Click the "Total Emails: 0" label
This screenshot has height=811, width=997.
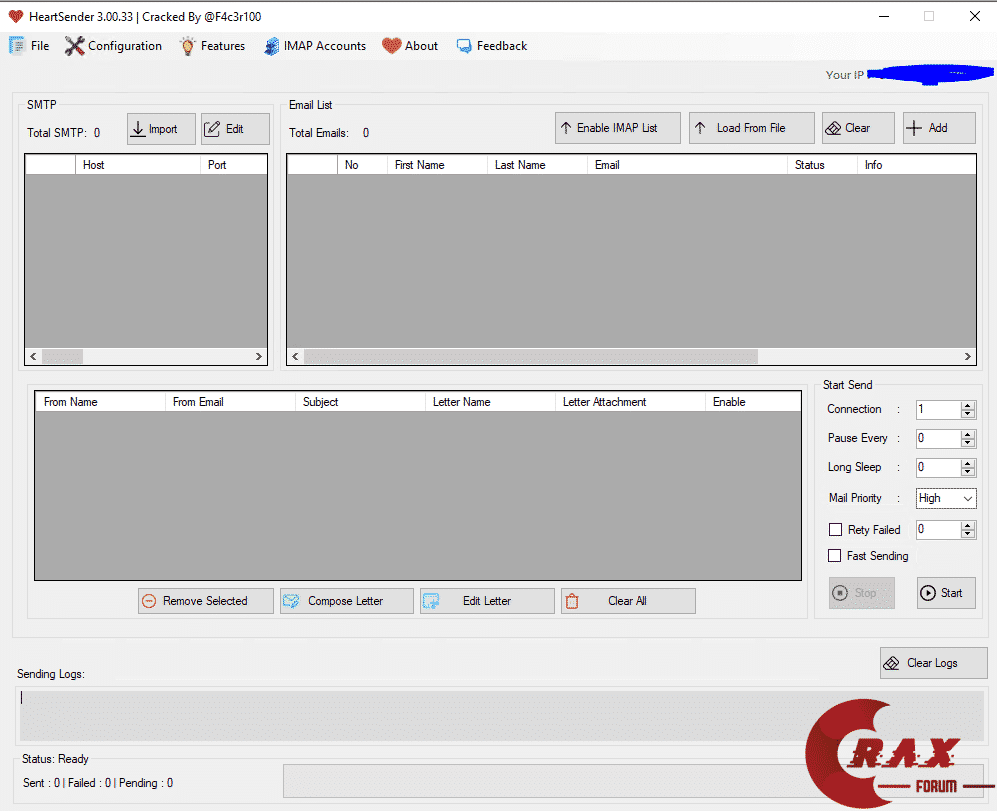[x=329, y=133]
